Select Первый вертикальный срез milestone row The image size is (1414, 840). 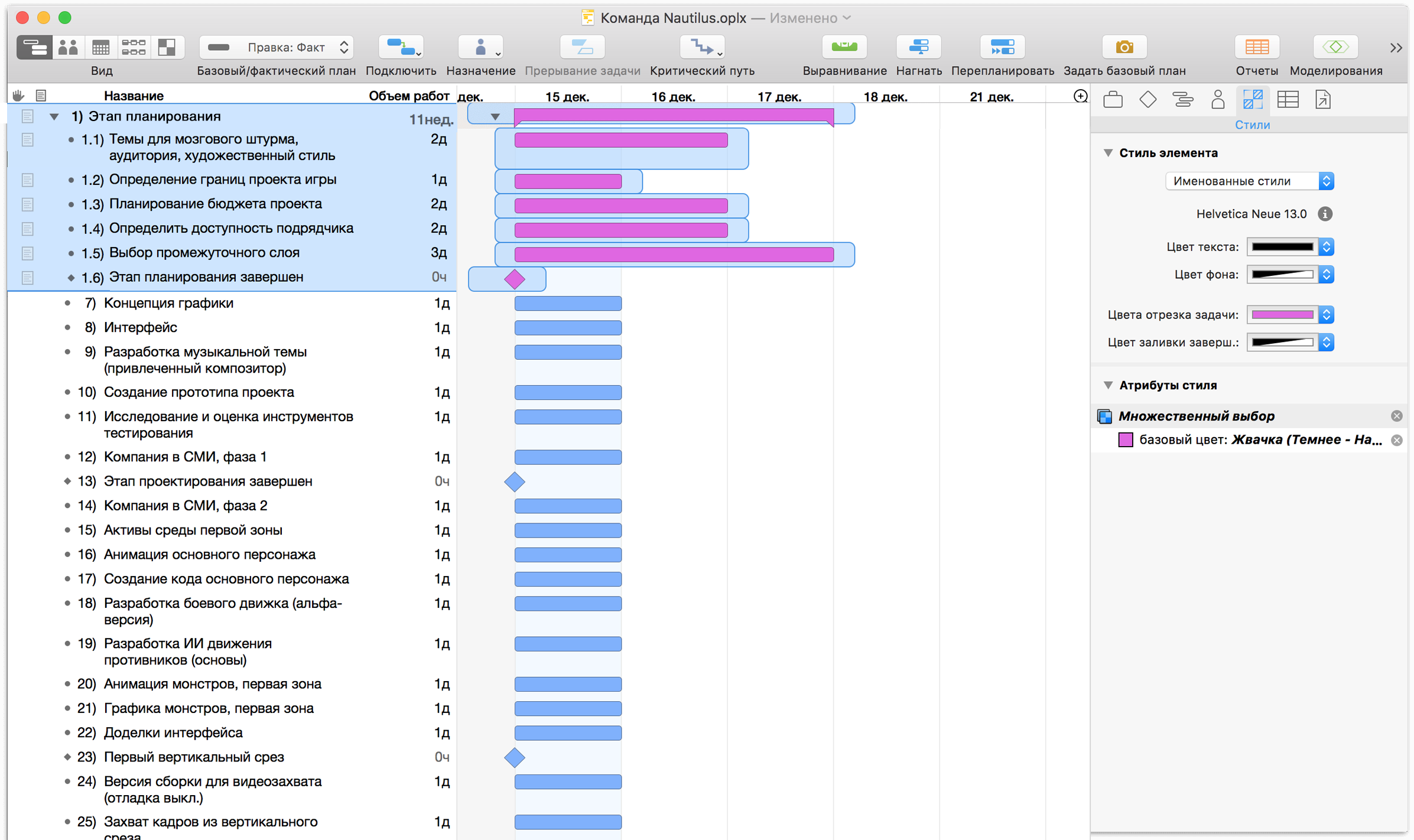pos(232,757)
